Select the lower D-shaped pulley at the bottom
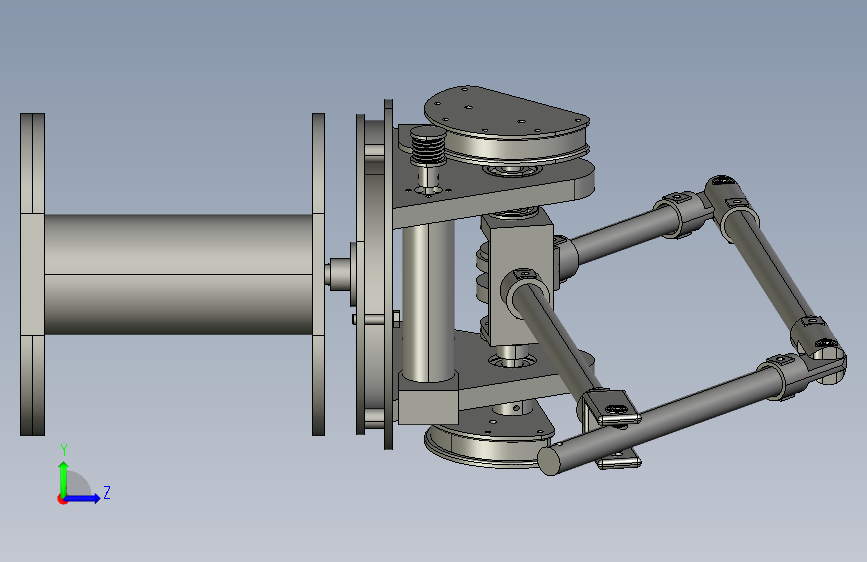The height and width of the screenshot is (562, 867). 487,443
